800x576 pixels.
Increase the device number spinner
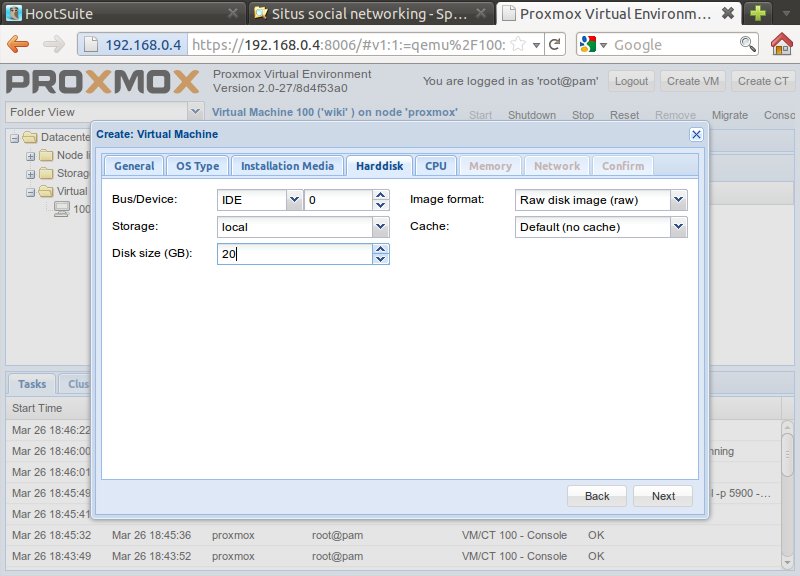pyautogui.click(x=380, y=196)
